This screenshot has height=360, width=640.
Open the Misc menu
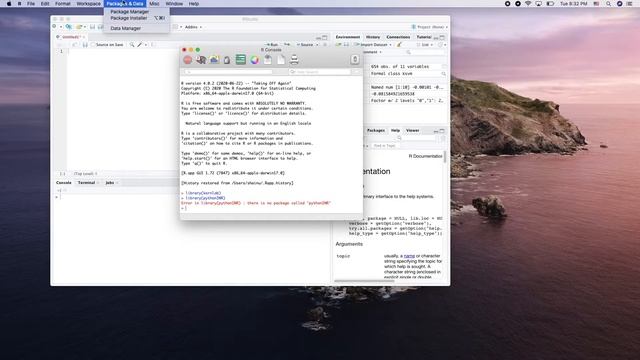(x=154, y=4)
